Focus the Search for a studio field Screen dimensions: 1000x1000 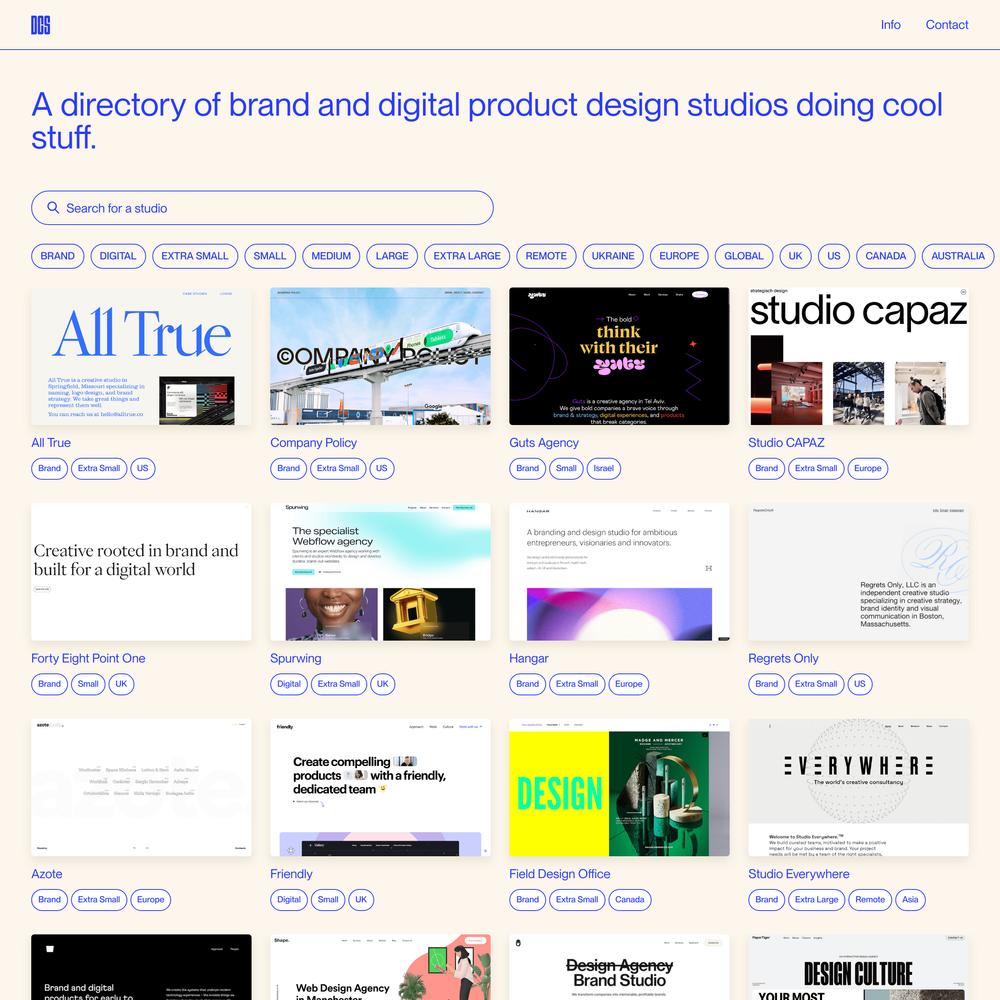point(262,208)
